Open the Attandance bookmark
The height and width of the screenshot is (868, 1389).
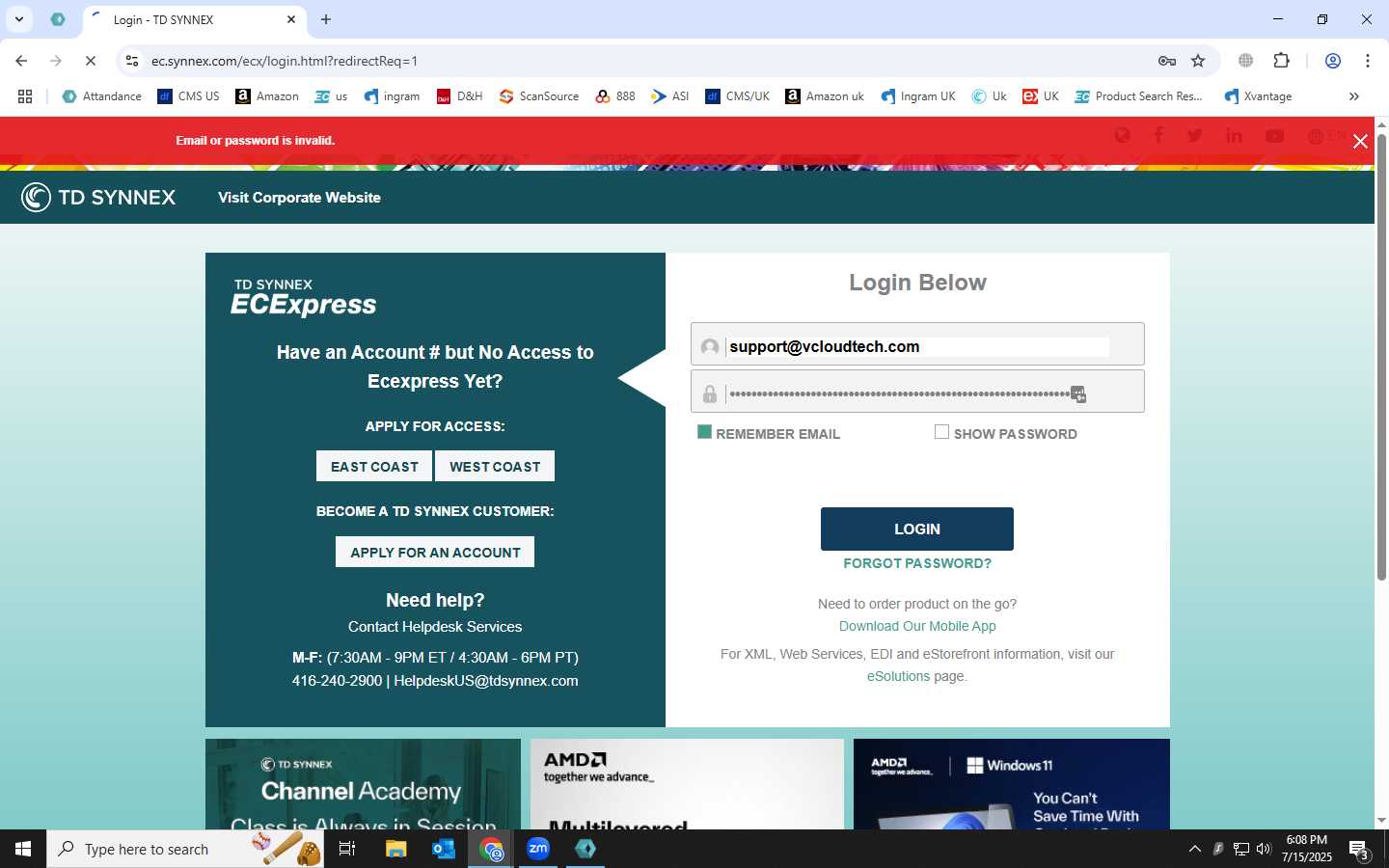tap(101, 96)
